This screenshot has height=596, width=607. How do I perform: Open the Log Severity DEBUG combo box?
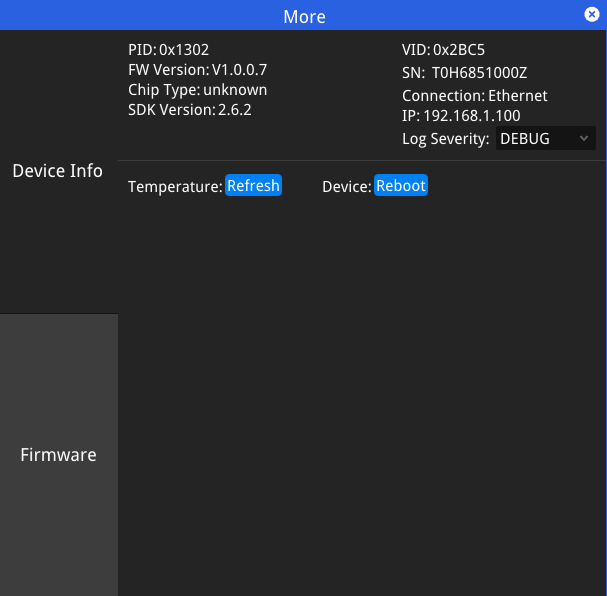tap(544, 139)
